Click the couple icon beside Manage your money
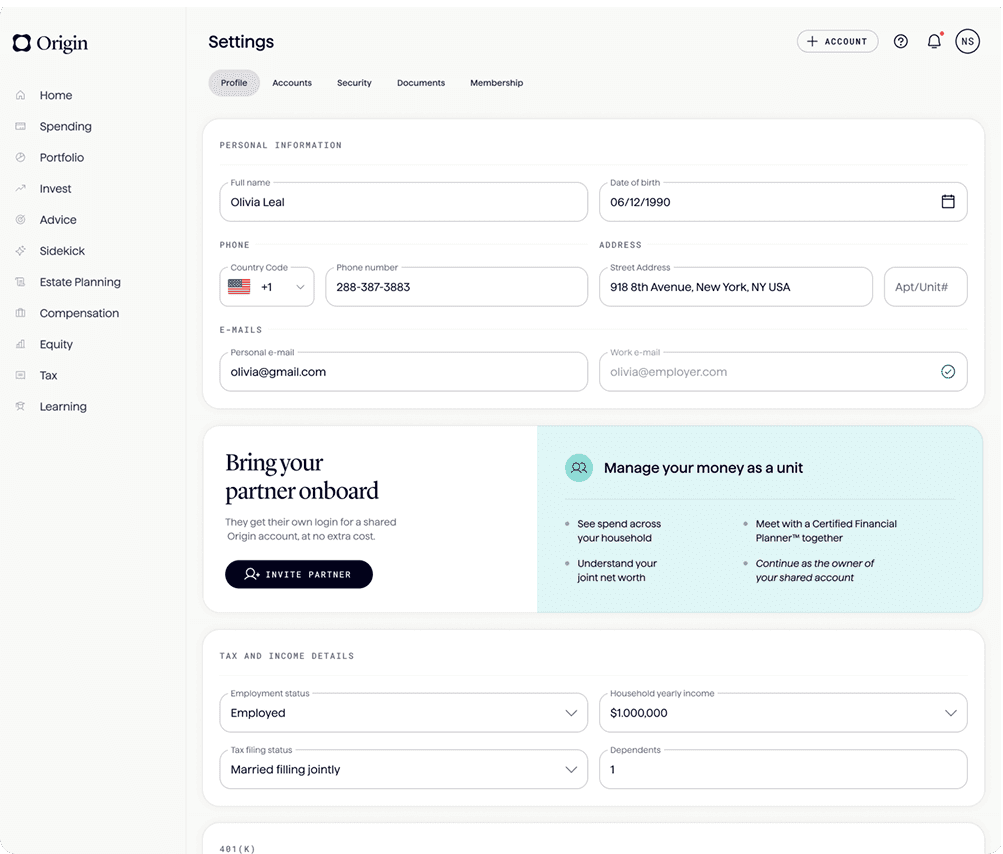Viewport: 1003px width, 854px height. tap(579, 468)
